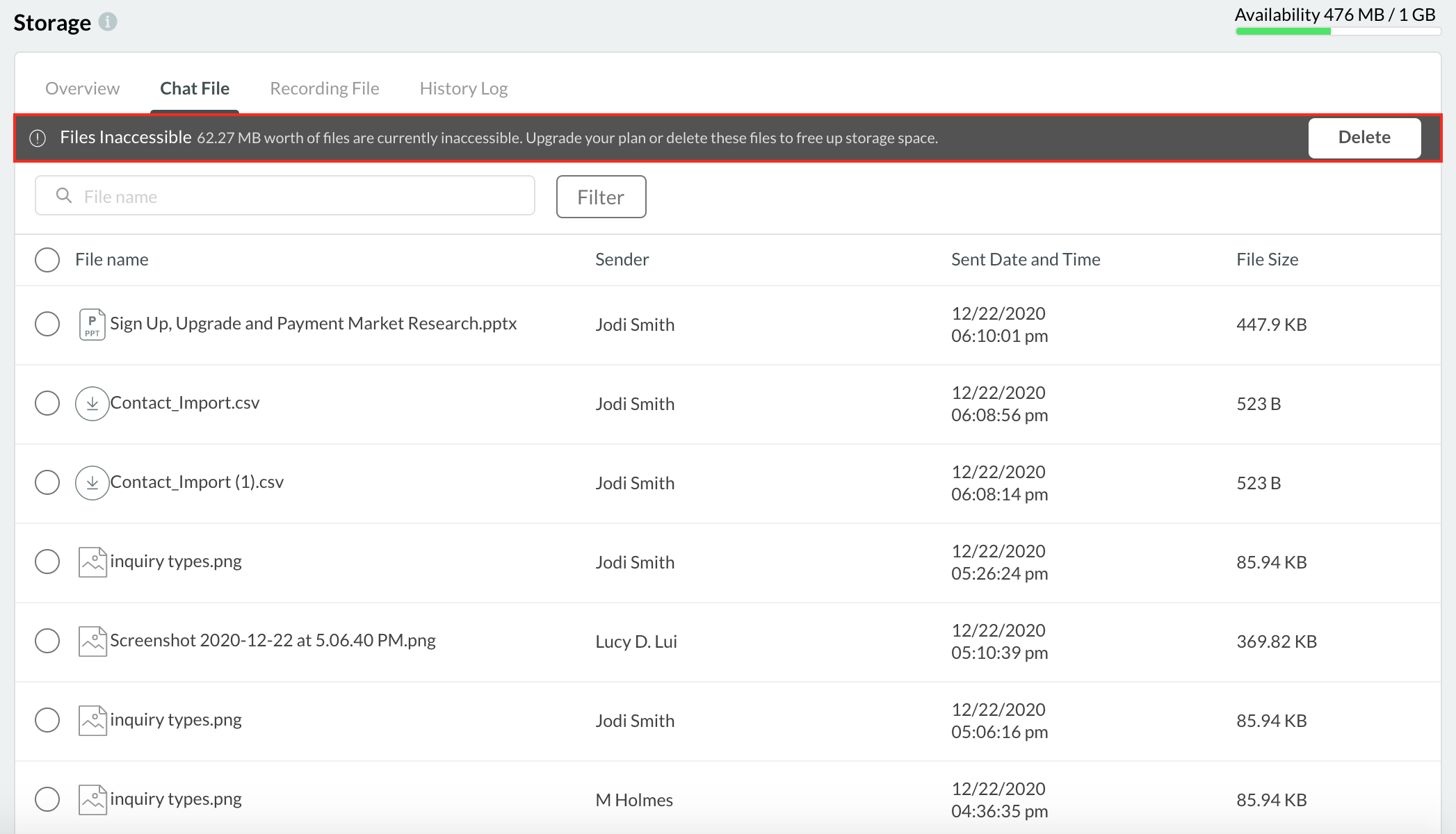Viewport: 1456px width, 834px height.
Task: Click image icon of inquiry types.png sent 05:26:24 pm
Action: pos(92,562)
